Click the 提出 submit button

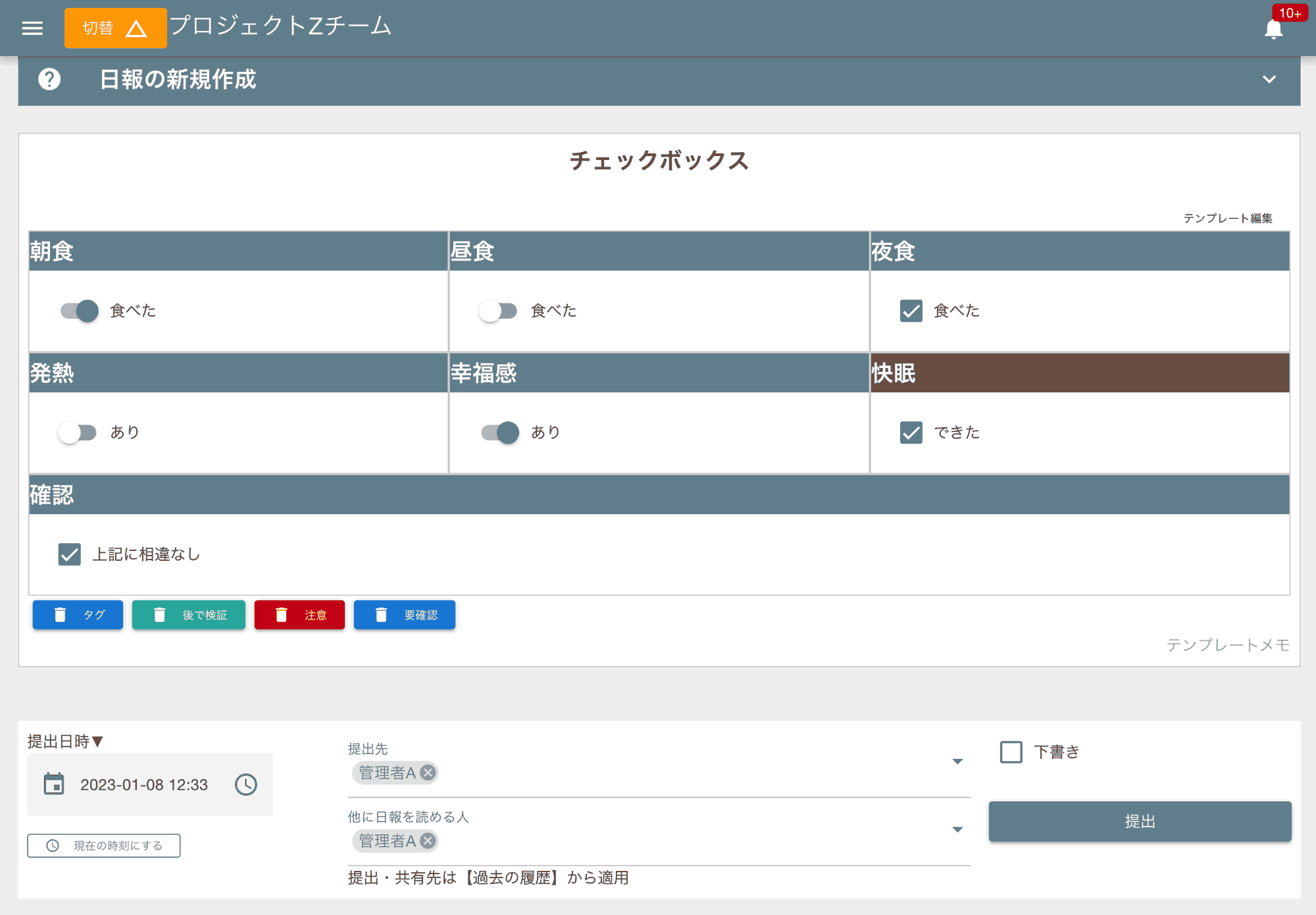[x=1140, y=821]
